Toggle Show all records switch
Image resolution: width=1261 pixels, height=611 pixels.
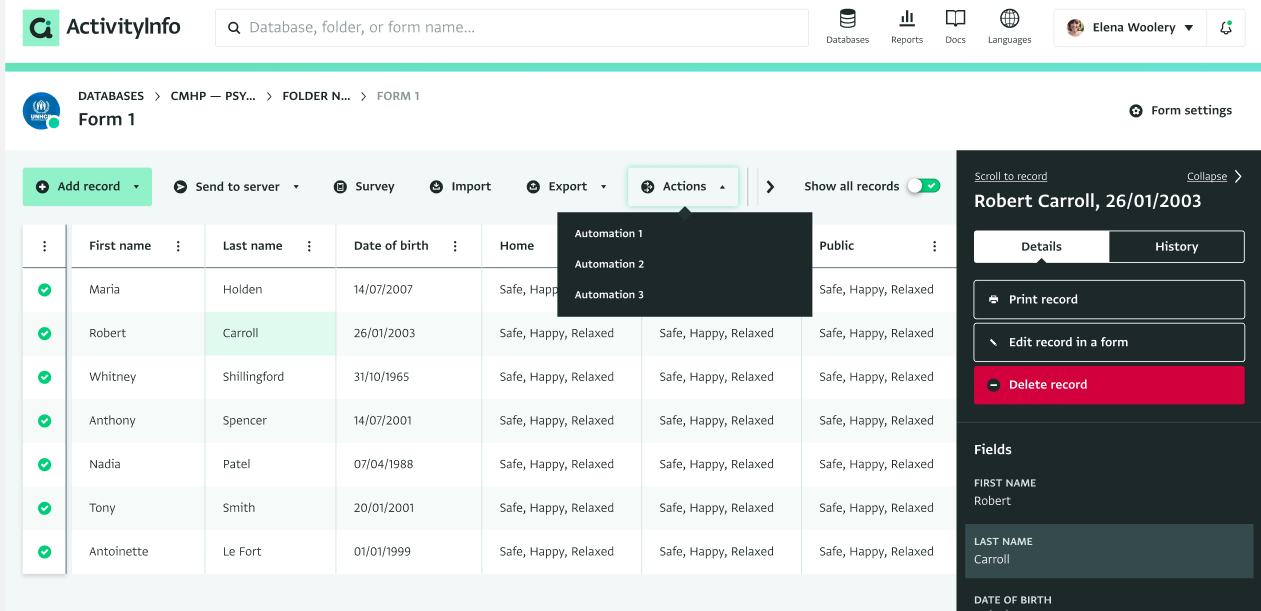coord(923,186)
